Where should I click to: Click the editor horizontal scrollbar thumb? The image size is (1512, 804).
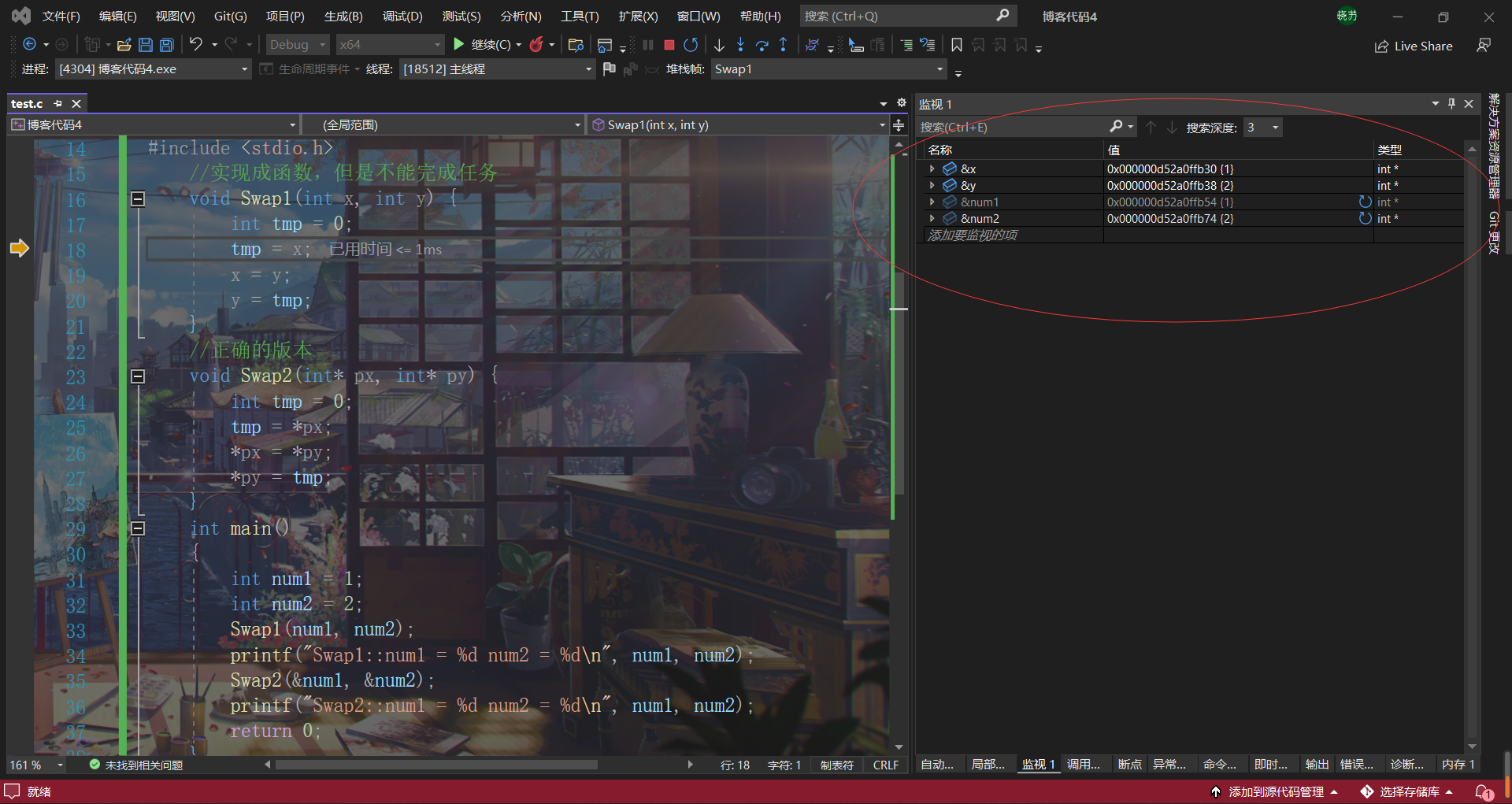[x=436, y=765]
